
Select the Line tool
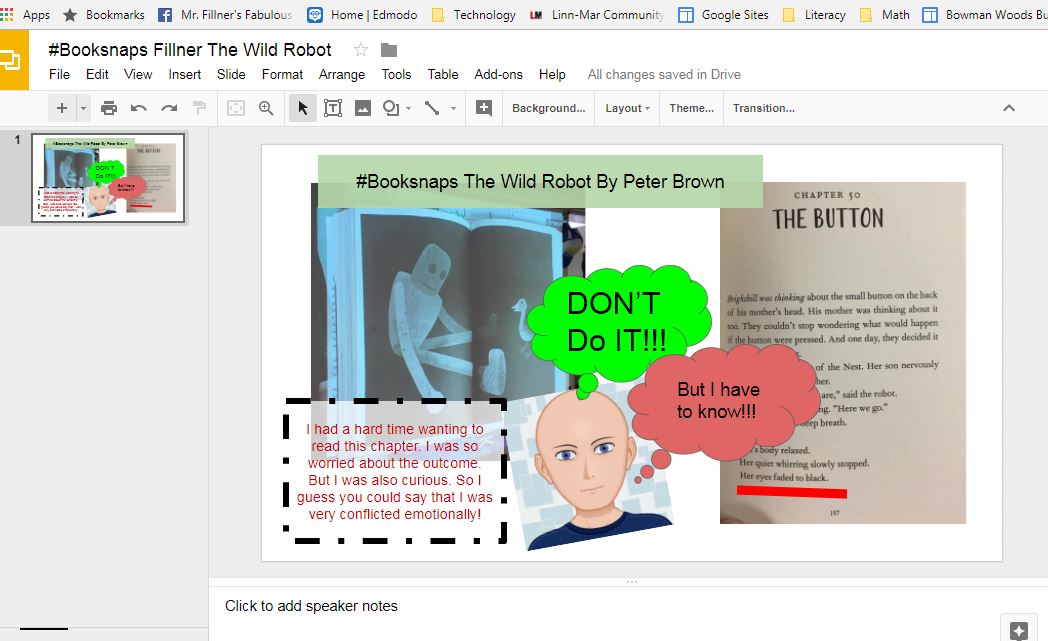tap(432, 108)
